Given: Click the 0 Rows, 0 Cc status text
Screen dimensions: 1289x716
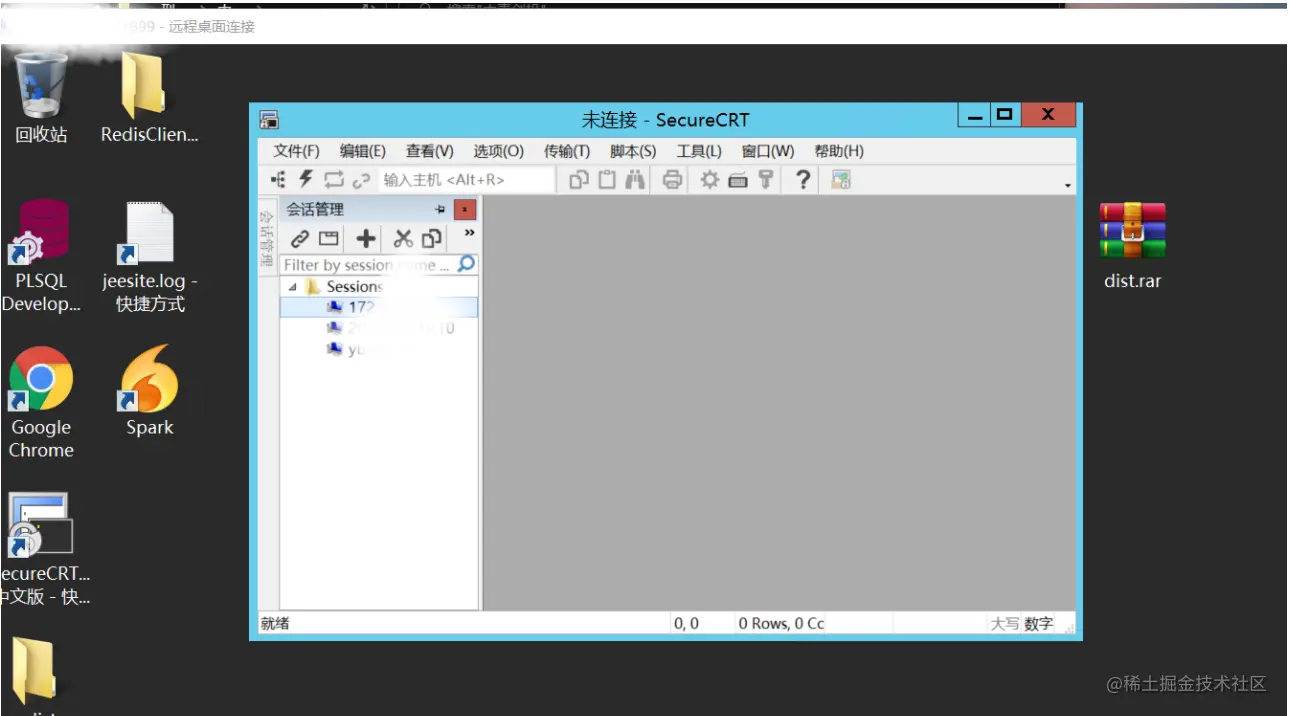Looking at the screenshot, I should tap(781, 623).
